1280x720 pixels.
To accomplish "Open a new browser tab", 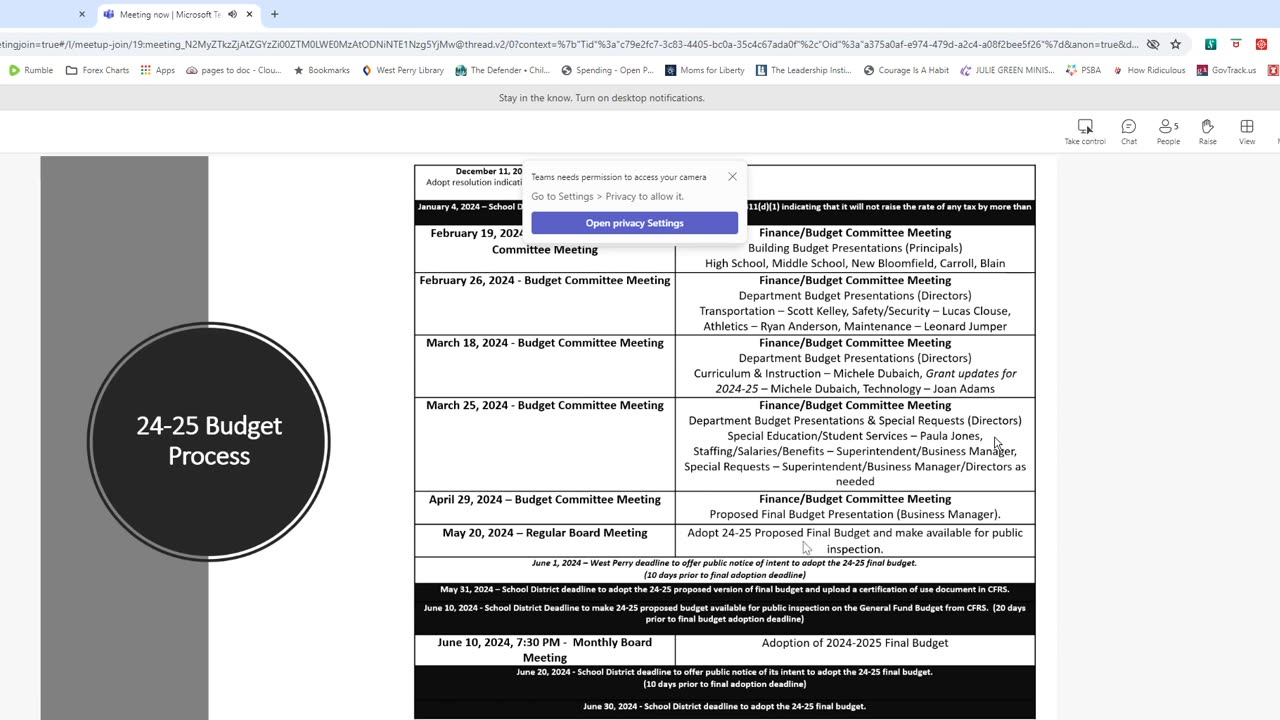I will coord(274,15).
